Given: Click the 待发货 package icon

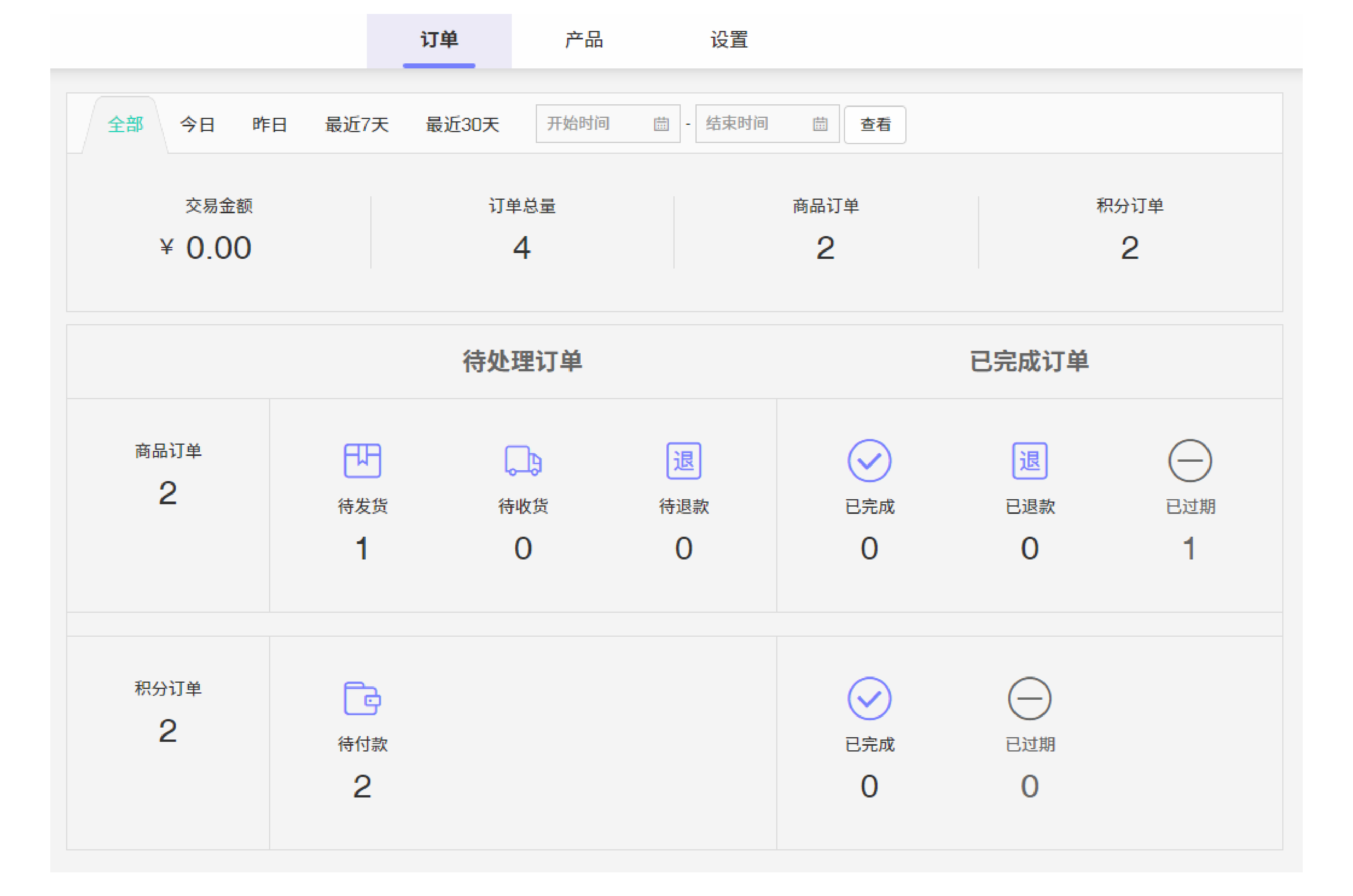Looking at the screenshot, I should tap(362, 461).
